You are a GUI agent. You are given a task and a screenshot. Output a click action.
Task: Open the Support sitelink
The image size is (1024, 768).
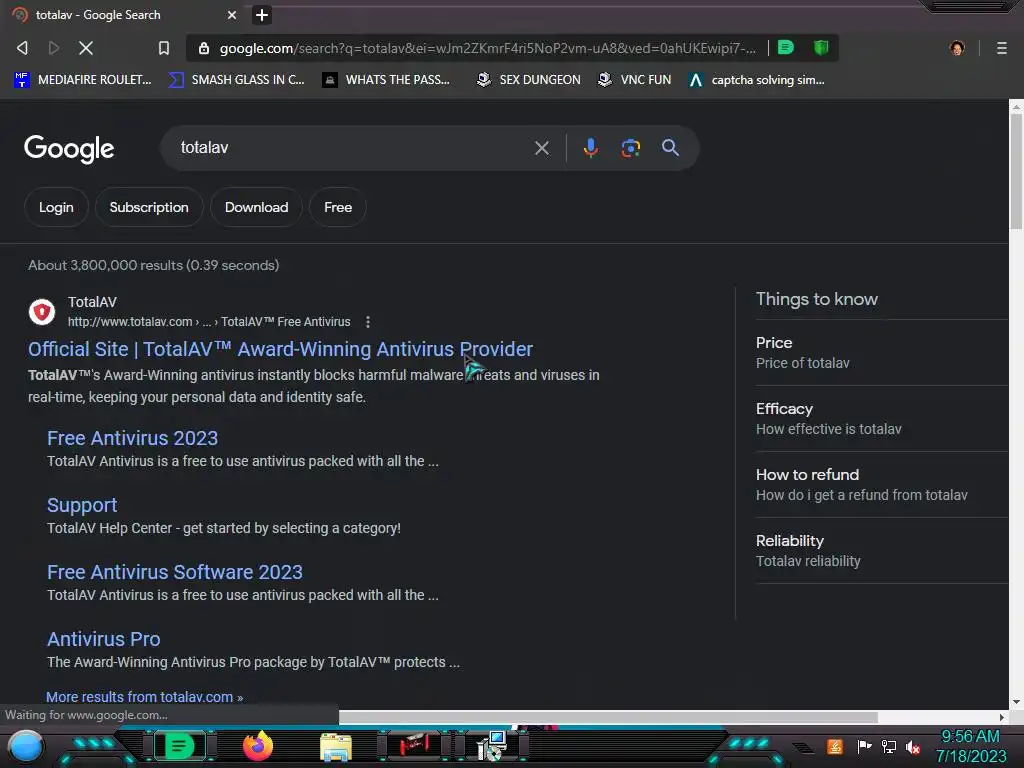(x=82, y=505)
